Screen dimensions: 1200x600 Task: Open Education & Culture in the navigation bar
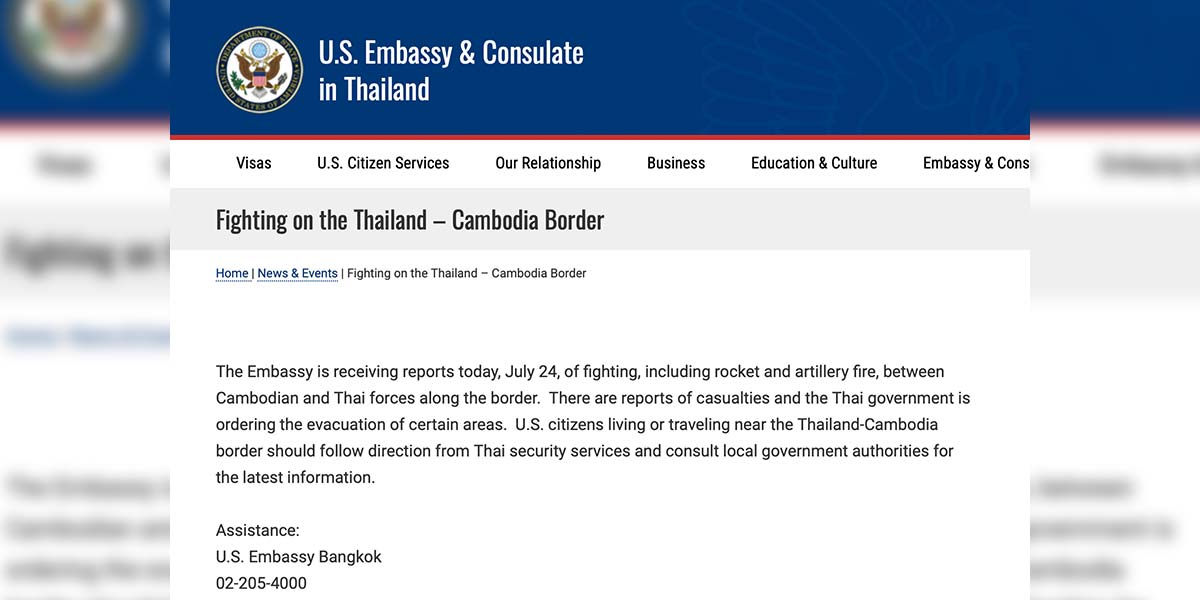point(814,163)
